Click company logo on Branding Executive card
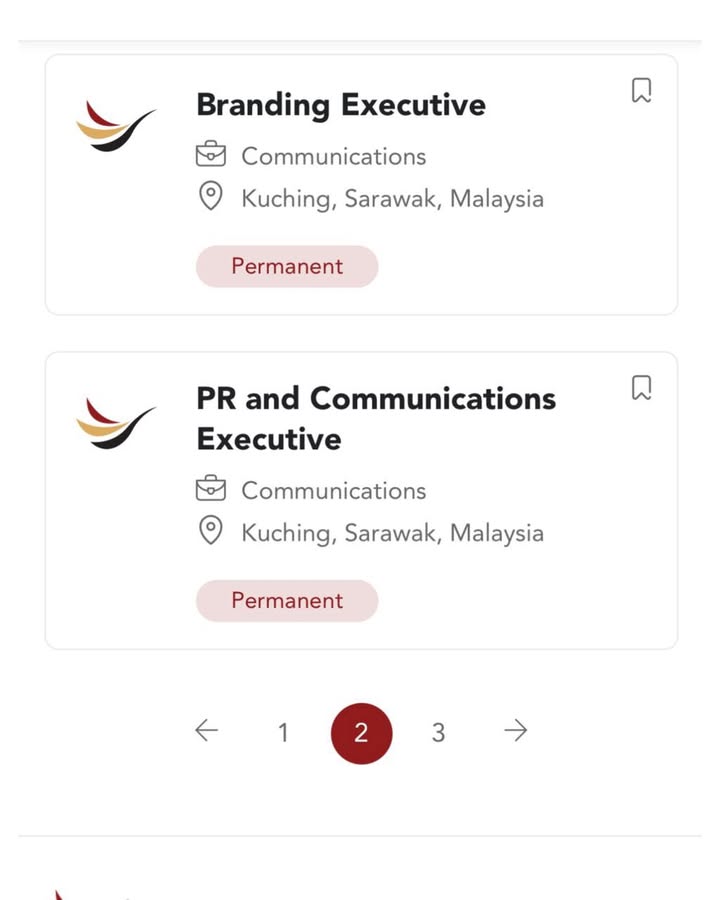Viewport: 720px width, 900px height. (116, 125)
